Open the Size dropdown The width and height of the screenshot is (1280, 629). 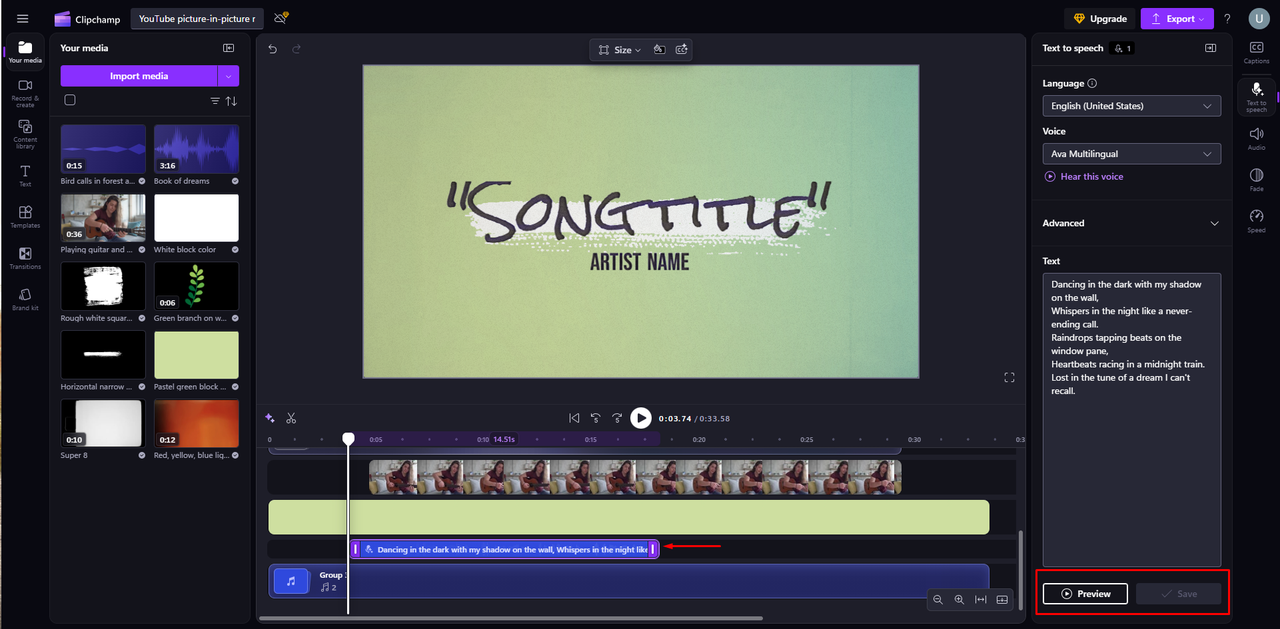coord(620,49)
